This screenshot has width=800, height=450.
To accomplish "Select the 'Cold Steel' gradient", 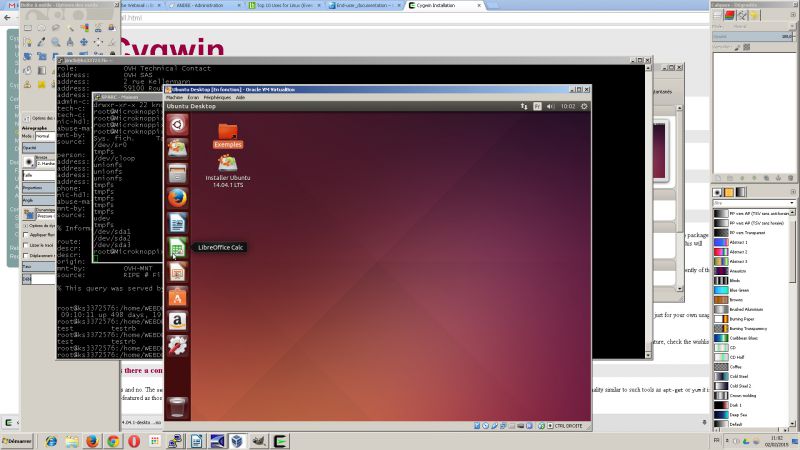I will (753, 377).
